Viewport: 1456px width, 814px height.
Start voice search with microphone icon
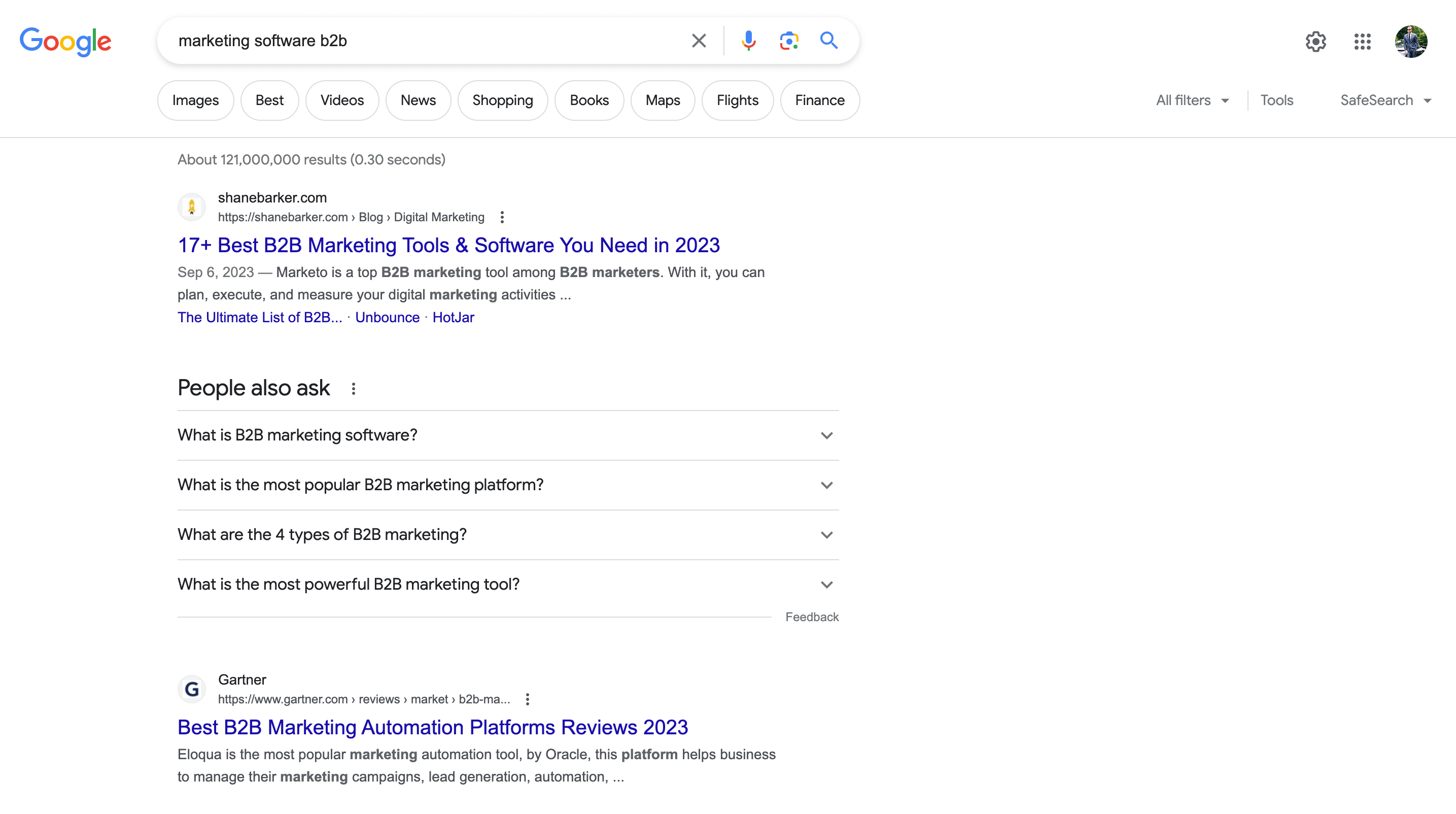point(748,41)
